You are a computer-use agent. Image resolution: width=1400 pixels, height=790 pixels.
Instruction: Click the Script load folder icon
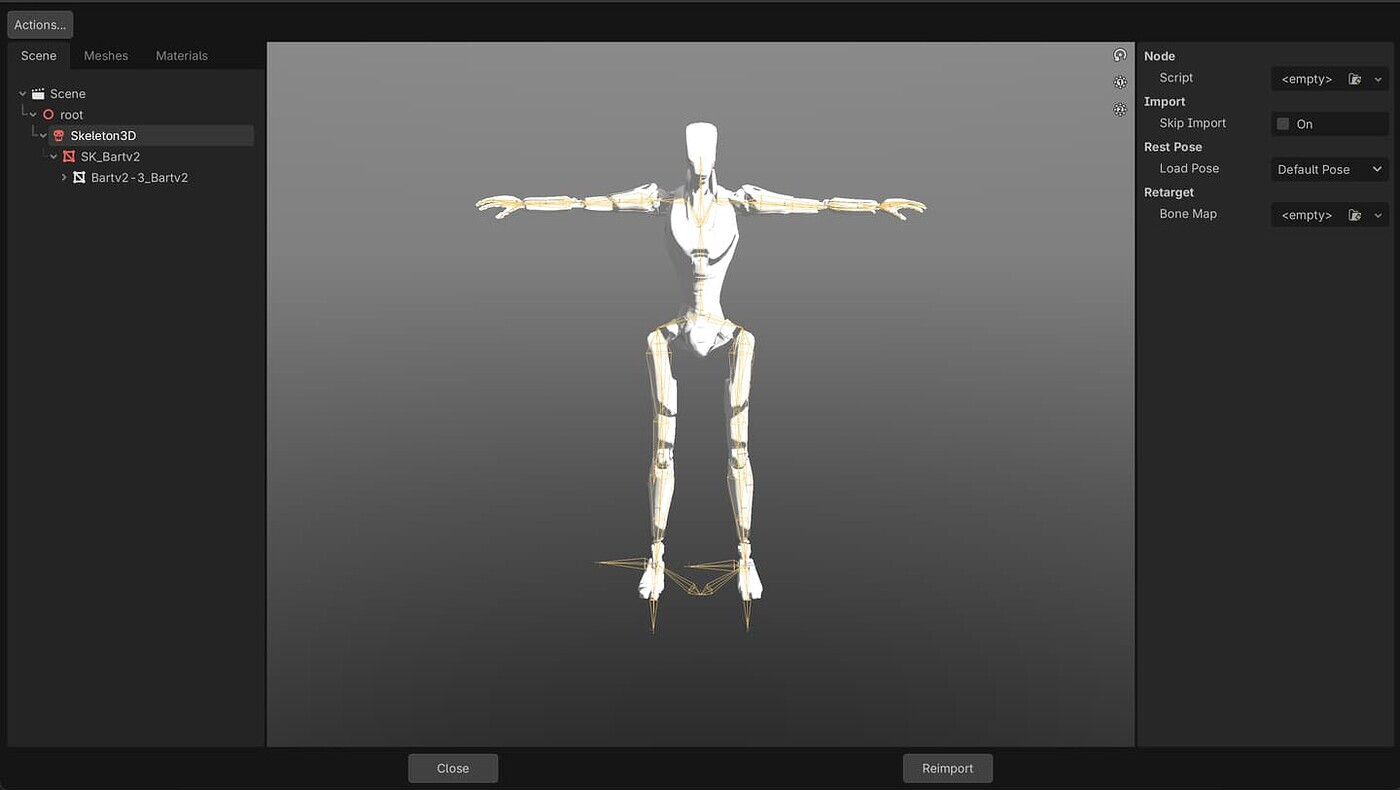point(1355,79)
